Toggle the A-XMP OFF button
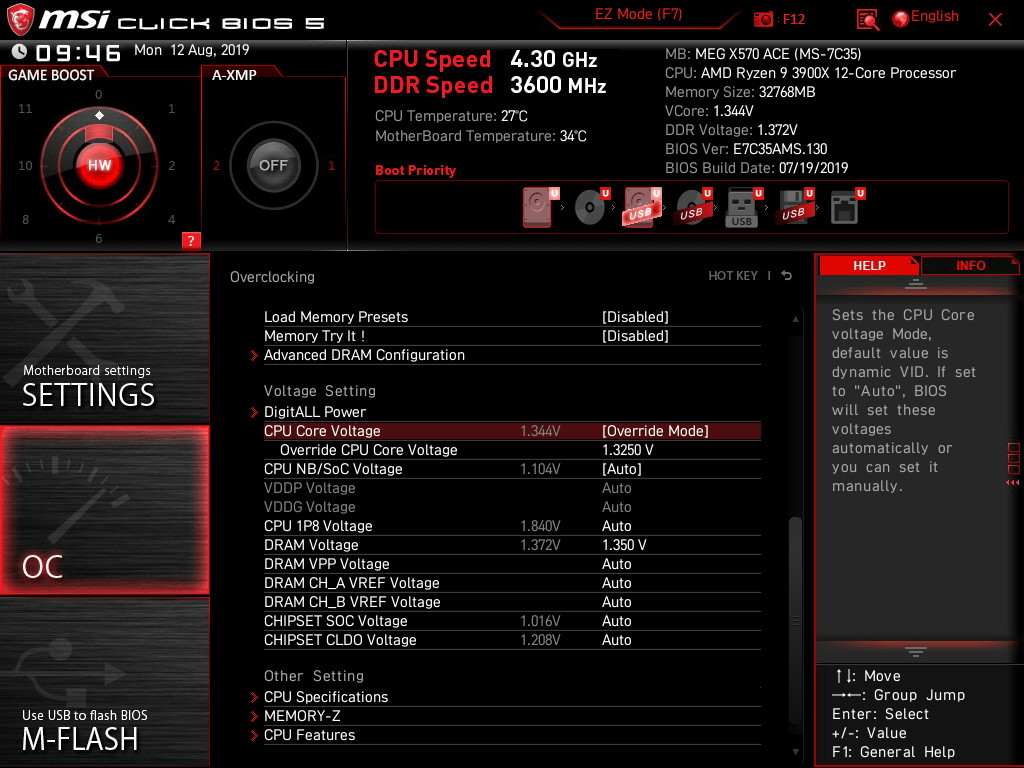This screenshot has width=1024, height=768. pyautogui.click(x=273, y=165)
